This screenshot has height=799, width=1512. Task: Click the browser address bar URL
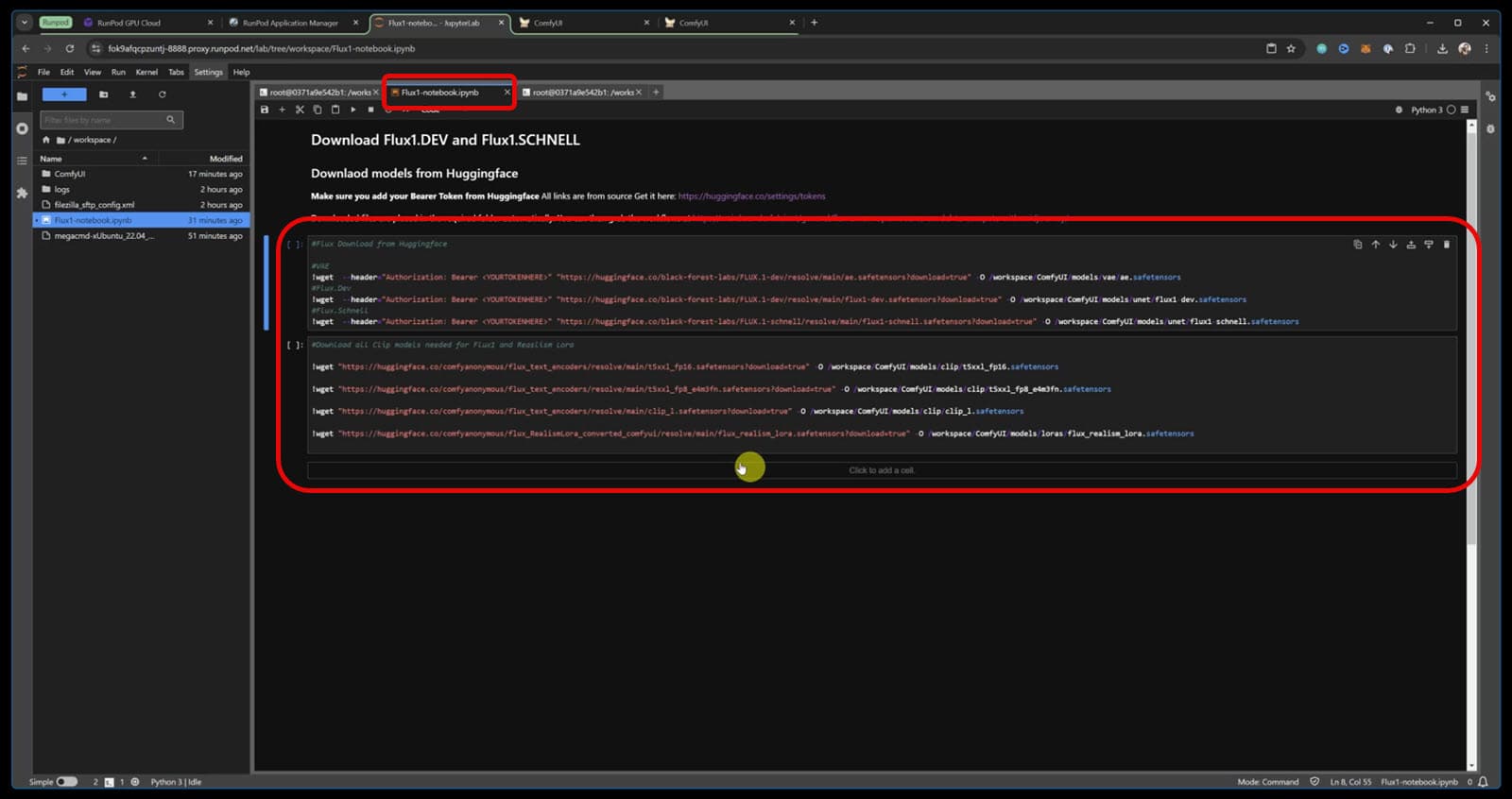tap(262, 48)
